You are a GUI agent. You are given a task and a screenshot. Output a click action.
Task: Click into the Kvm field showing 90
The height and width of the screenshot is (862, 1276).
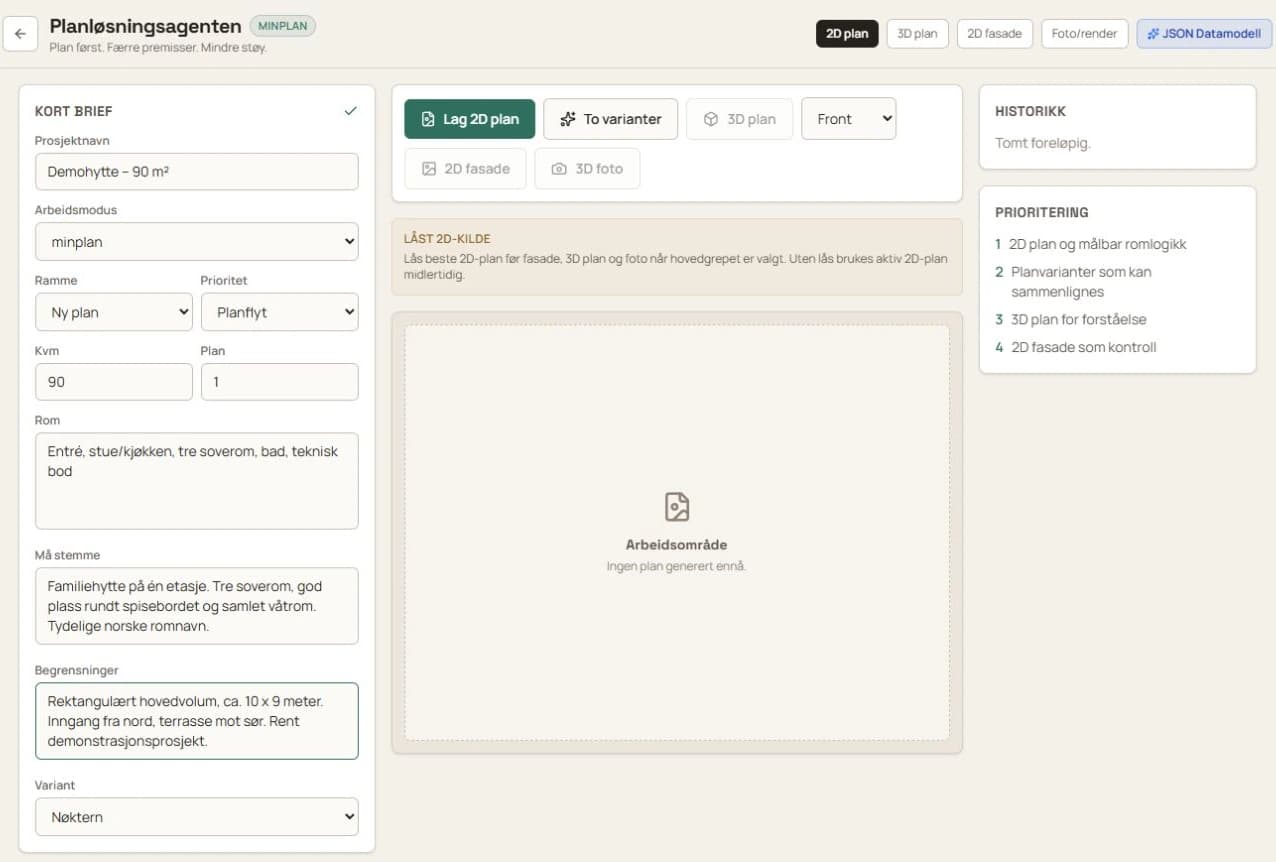114,382
